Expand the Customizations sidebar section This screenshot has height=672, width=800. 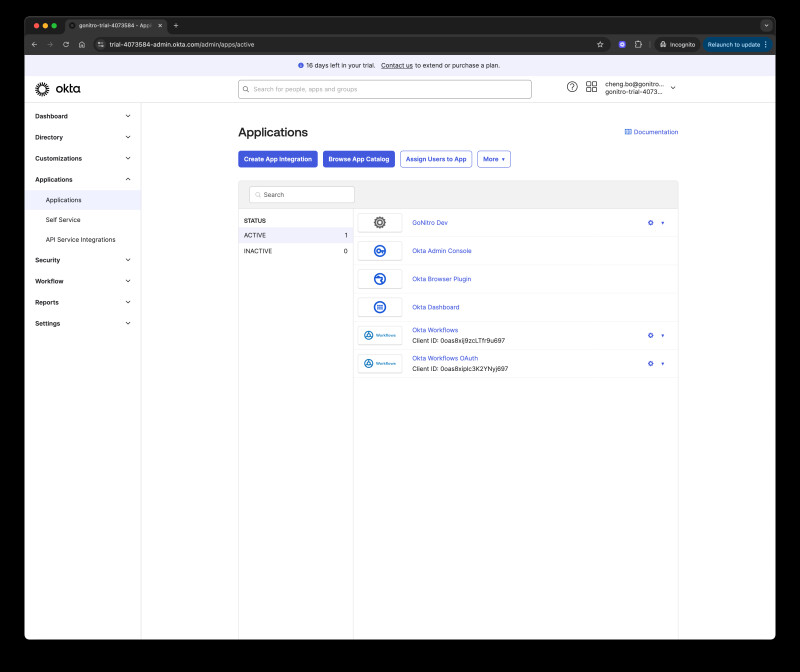pyautogui.click(x=83, y=158)
